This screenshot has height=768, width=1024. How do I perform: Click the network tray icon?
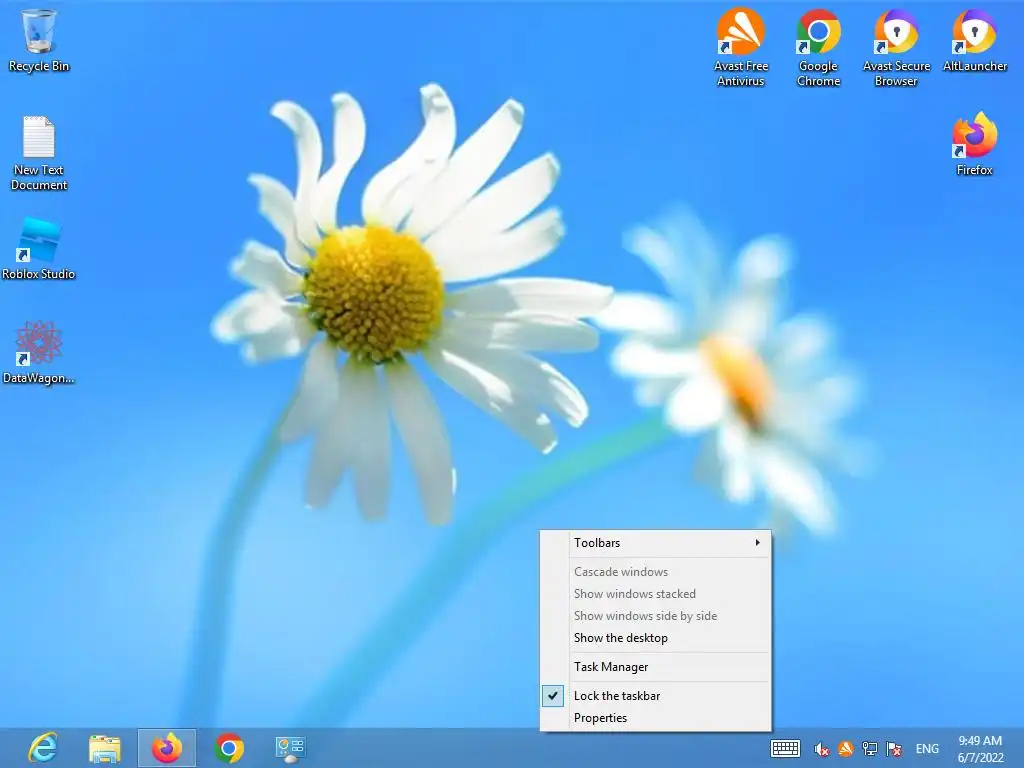tap(870, 748)
